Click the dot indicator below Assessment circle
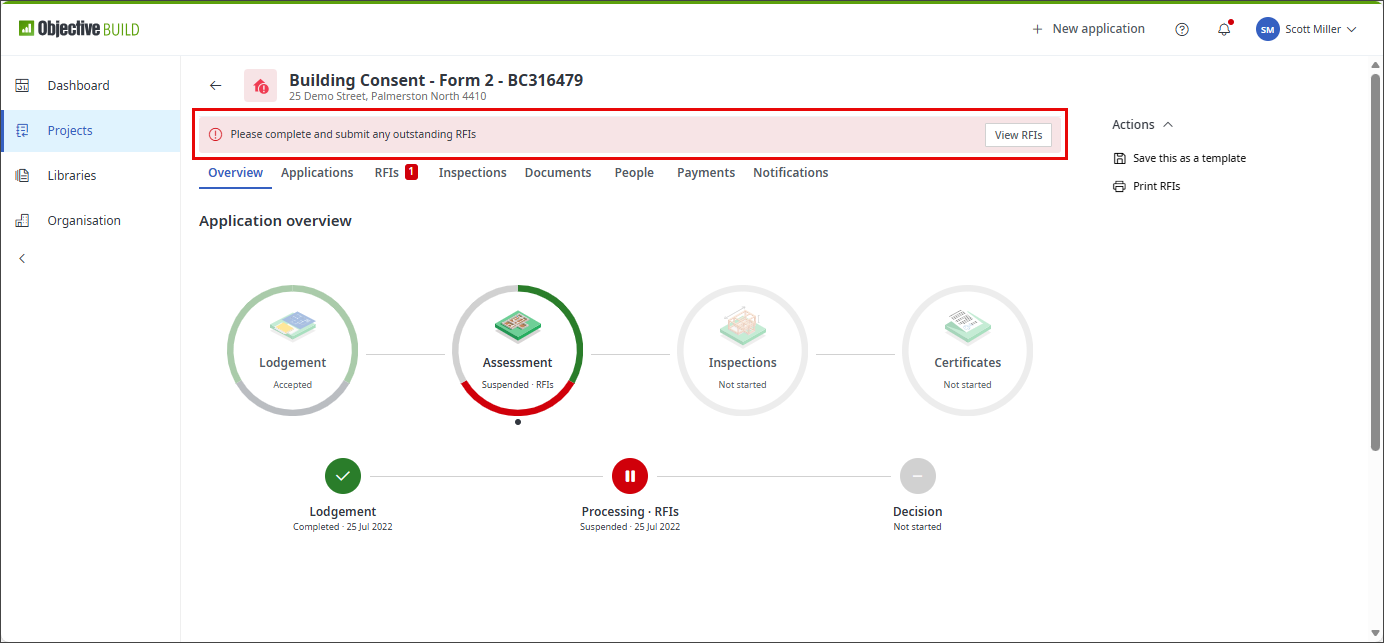Viewport: 1384px width, 643px height. (x=517, y=422)
